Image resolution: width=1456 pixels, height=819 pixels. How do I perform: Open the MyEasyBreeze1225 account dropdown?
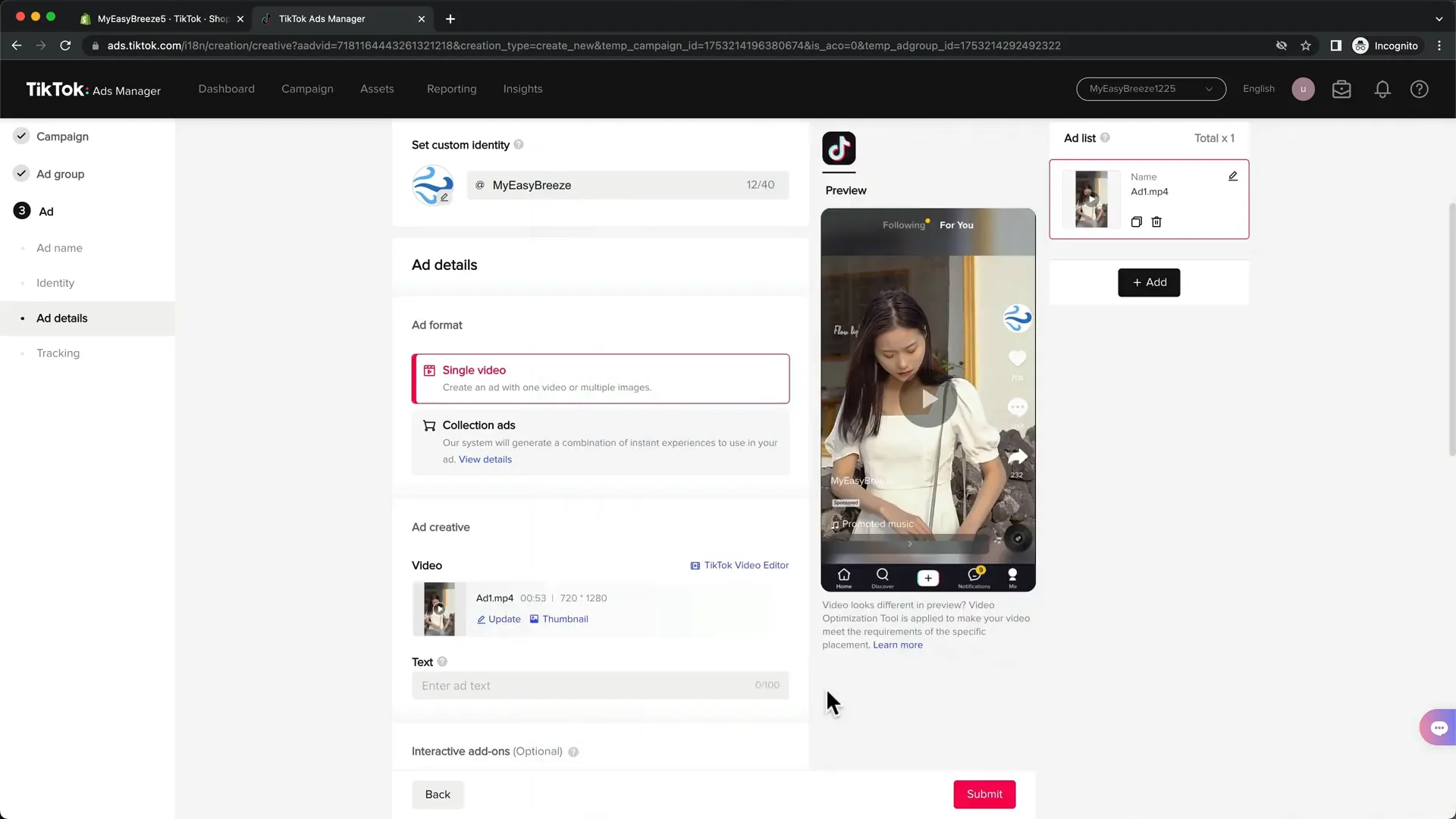click(1150, 89)
